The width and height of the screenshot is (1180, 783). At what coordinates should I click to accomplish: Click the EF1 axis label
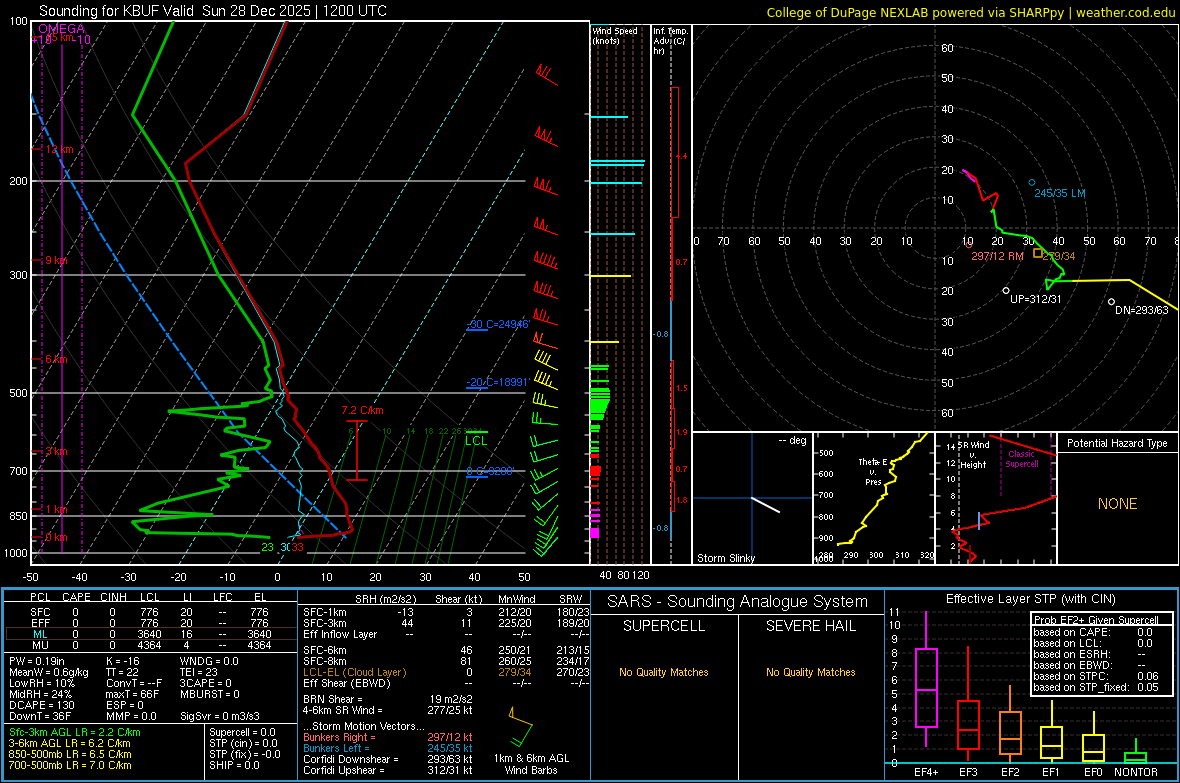point(1051,772)
